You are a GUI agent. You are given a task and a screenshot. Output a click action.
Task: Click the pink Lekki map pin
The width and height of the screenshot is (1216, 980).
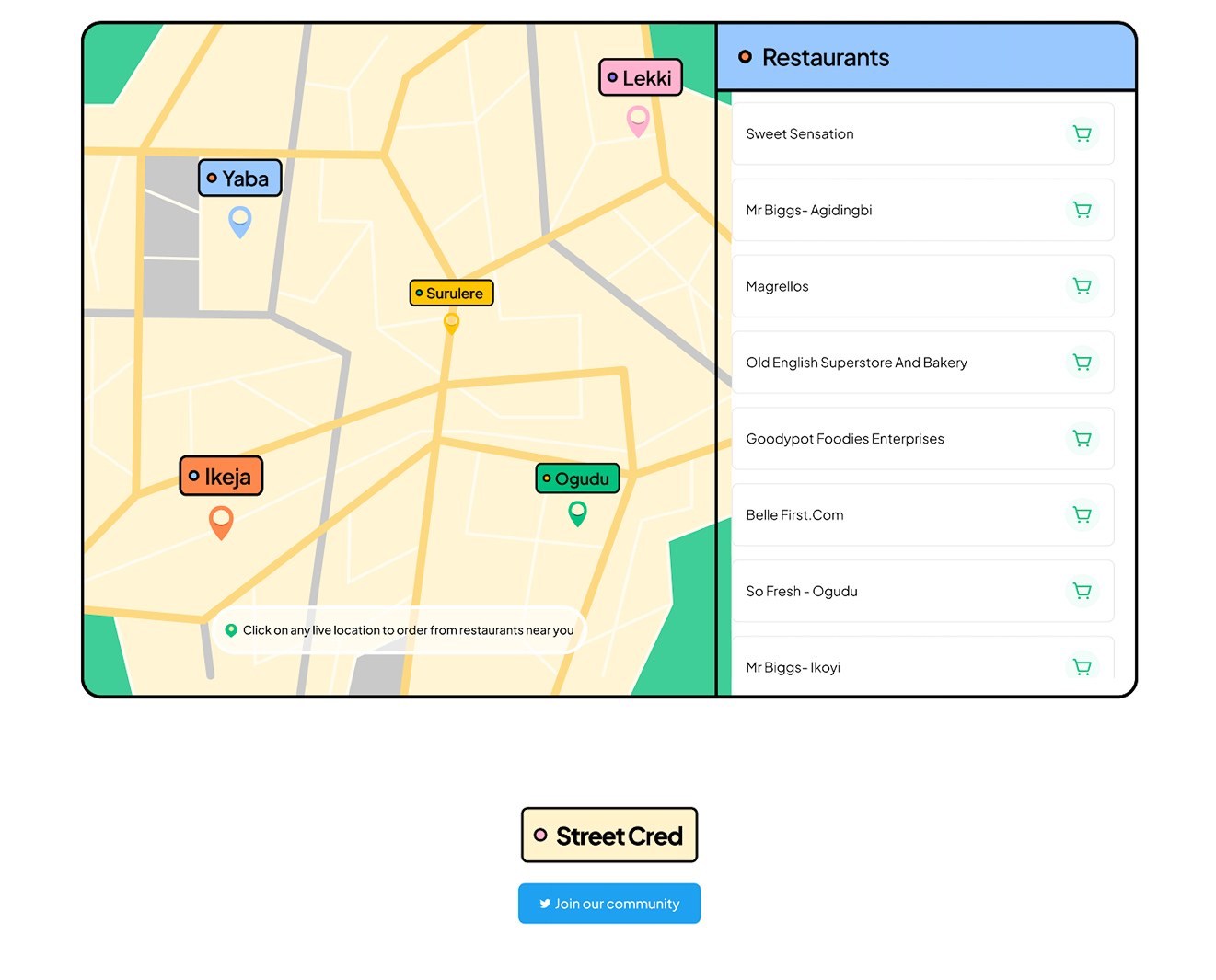(x=638, y=120)
